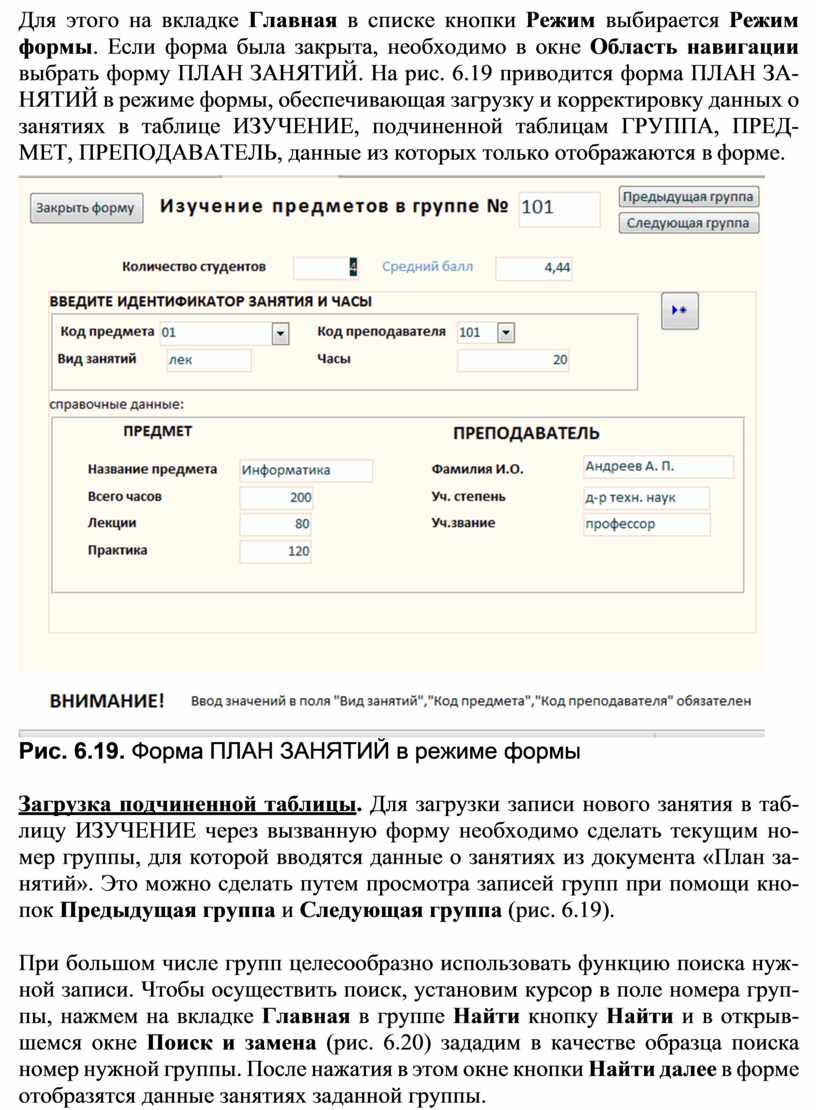Click the ПРЕПОДАВАТЕЛЬ section heading
The height and width of the screenshot is (1110, 816).
pos(527,433)
